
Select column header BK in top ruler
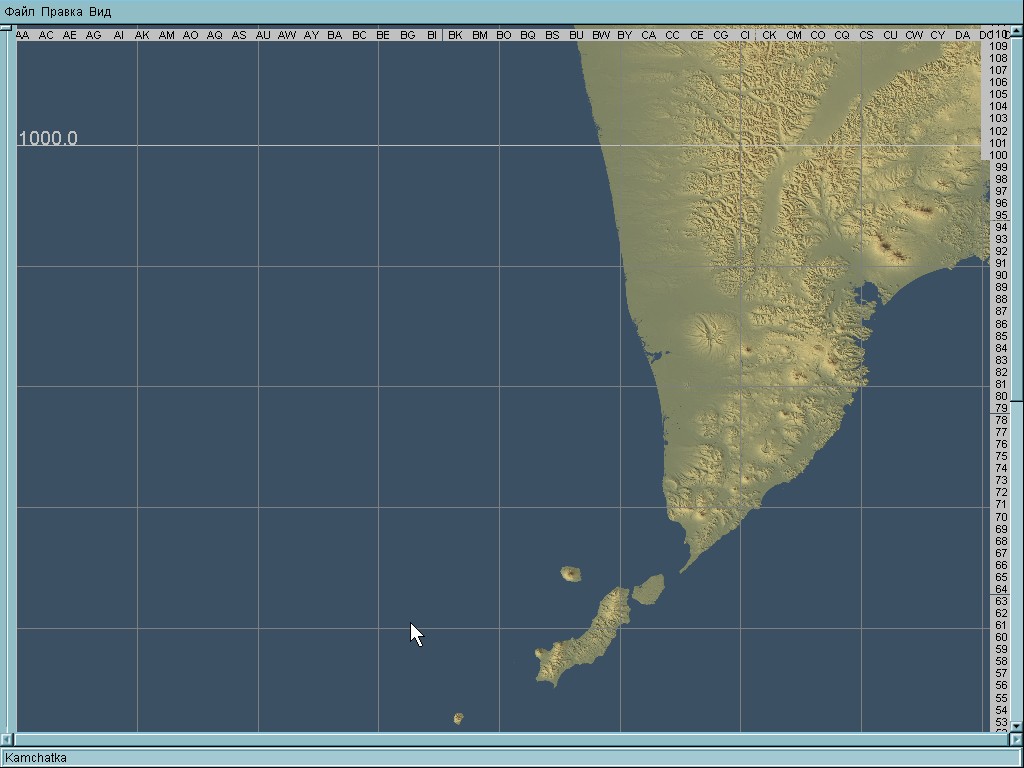point(455,35)
